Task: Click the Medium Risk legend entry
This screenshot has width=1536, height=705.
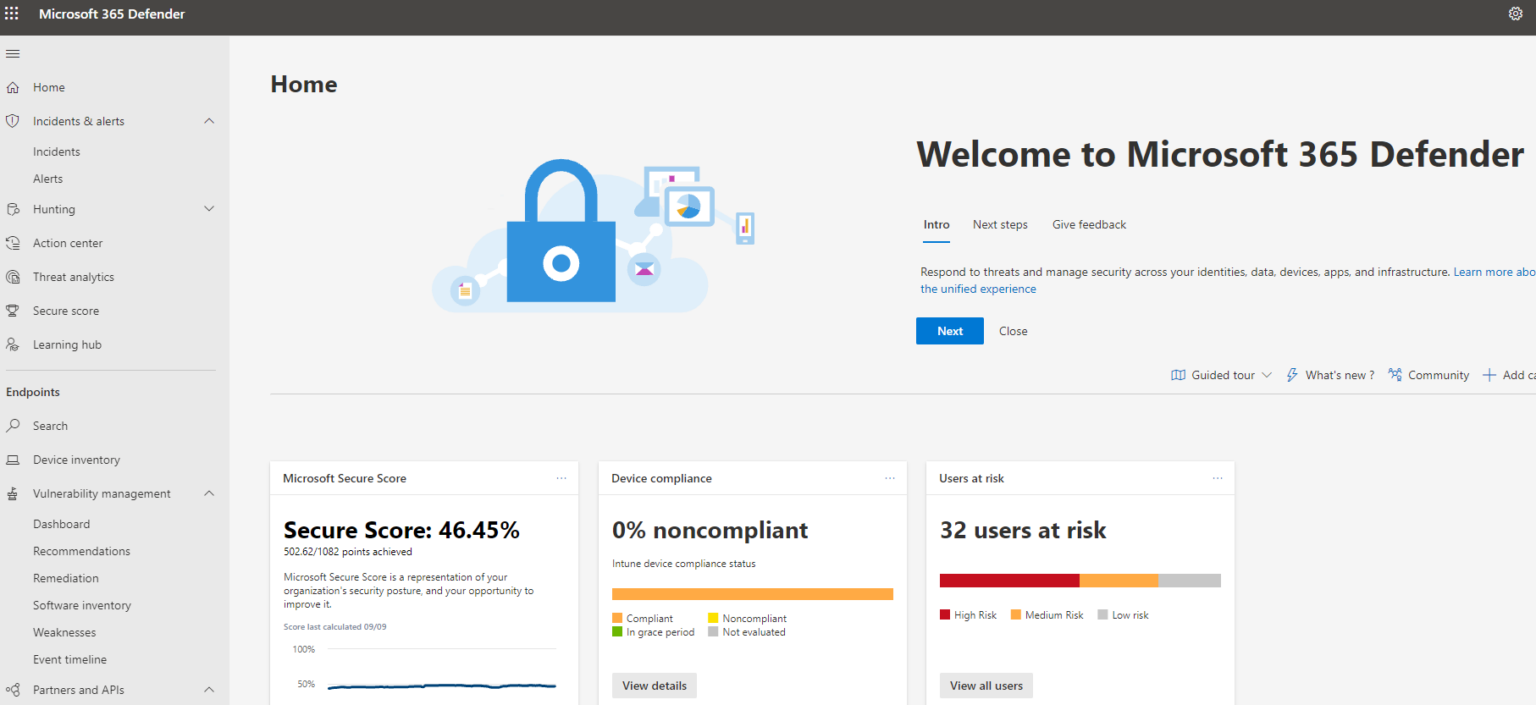Action: point(1047,615)
